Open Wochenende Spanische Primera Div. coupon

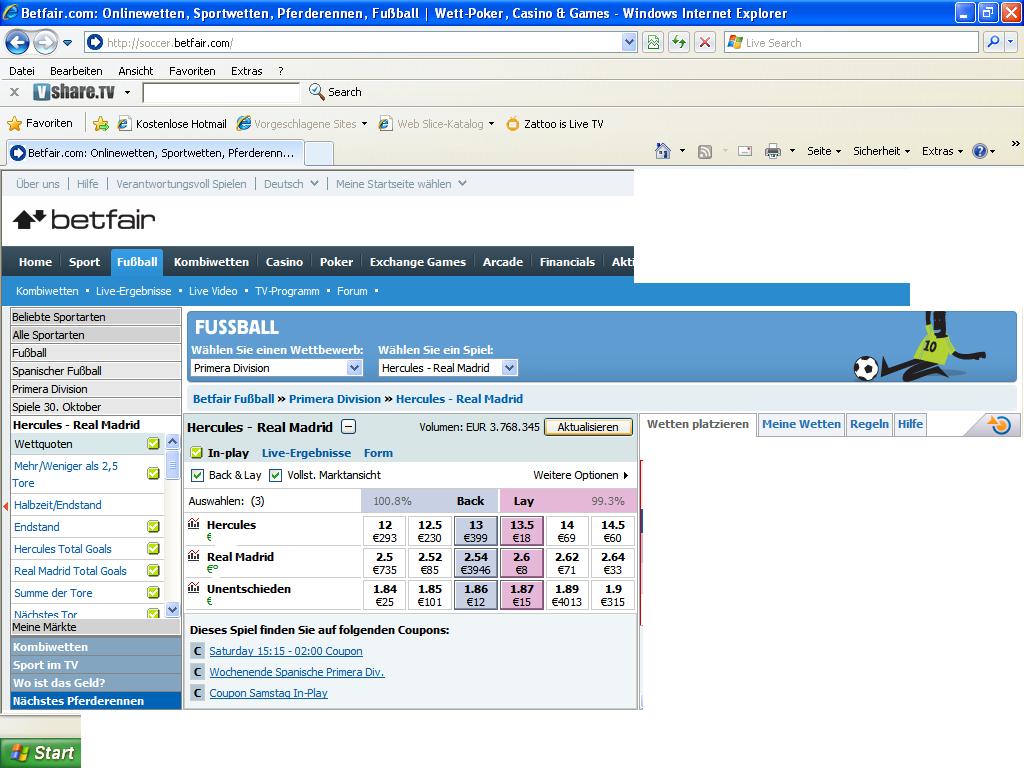pos(296,672)
